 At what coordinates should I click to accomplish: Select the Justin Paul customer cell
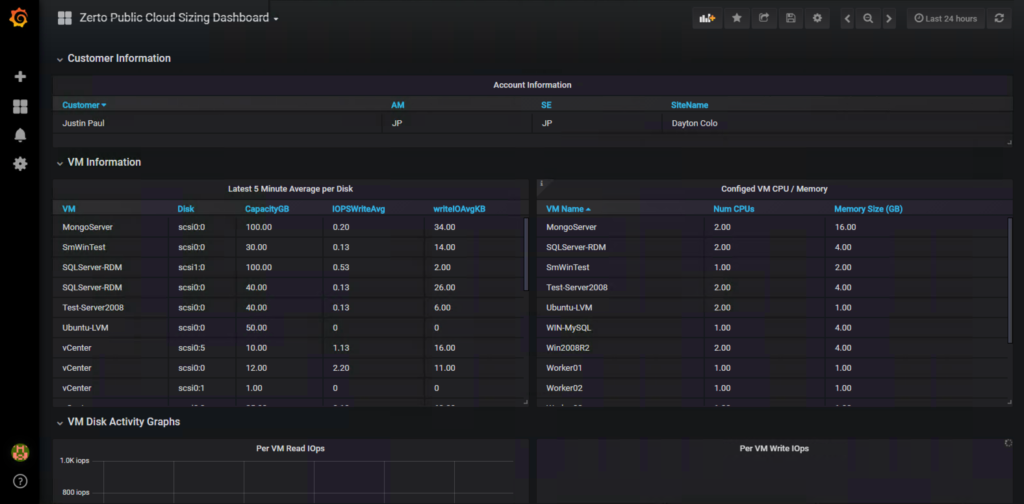84,123
